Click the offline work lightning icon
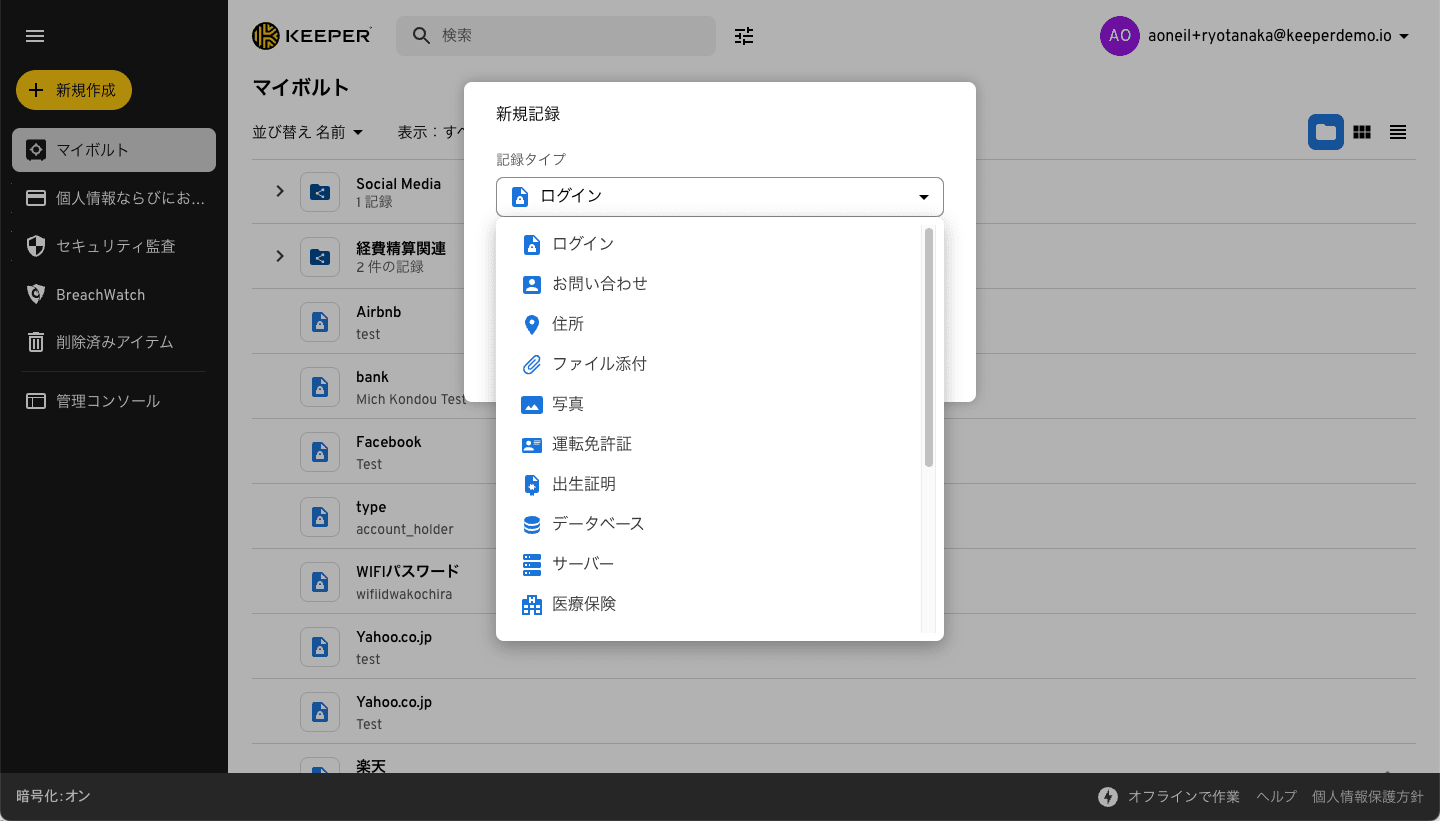Screen dimensions: 1440x821 pyautogui.click(x=1108, y=797)
